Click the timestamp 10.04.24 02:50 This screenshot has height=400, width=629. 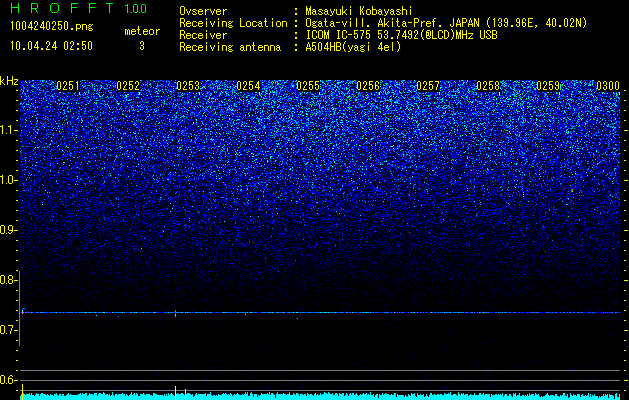[51, 46]
